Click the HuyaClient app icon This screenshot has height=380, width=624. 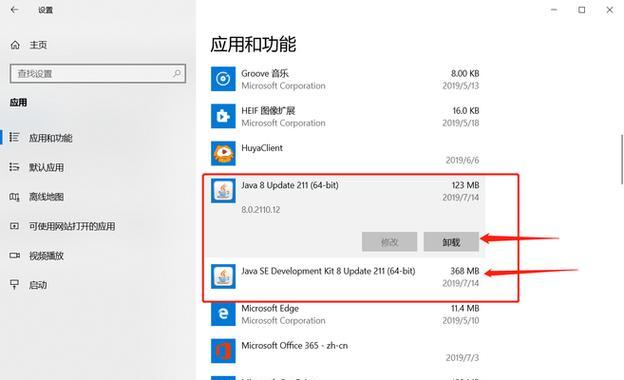[223, 153]
